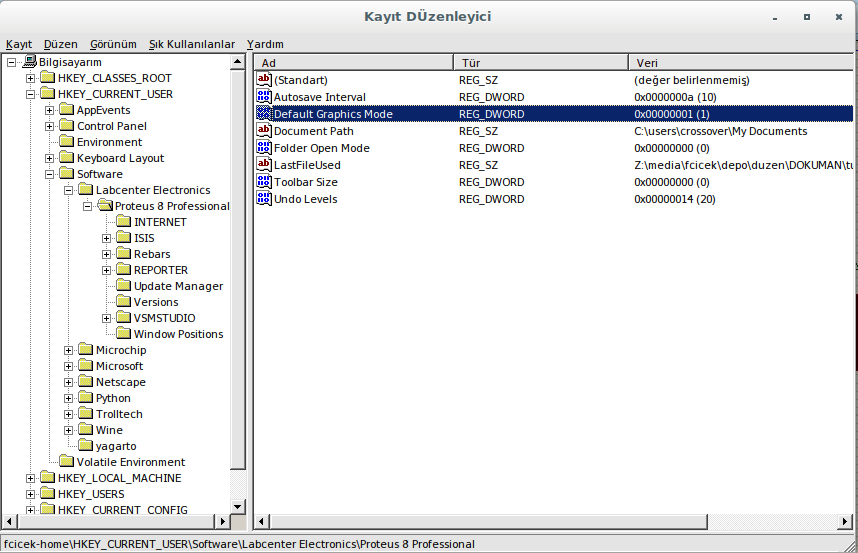This screenshot has width=858, height=553.
Task: Expand the Wine key
Action: [68, 430]
